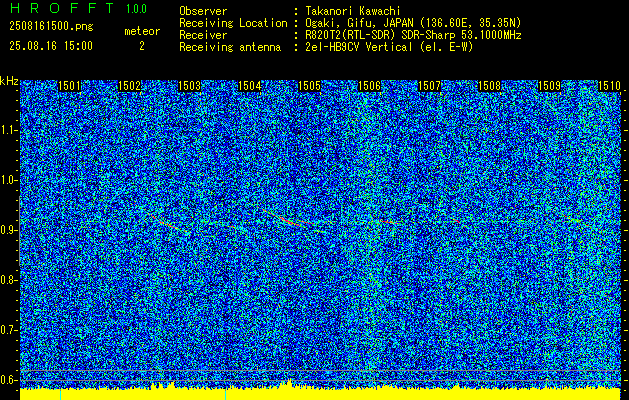Screen dimensions: 629x400
Task: Click the 1505 time marker label
Action: pyautogui.click(x=310, y=86)
